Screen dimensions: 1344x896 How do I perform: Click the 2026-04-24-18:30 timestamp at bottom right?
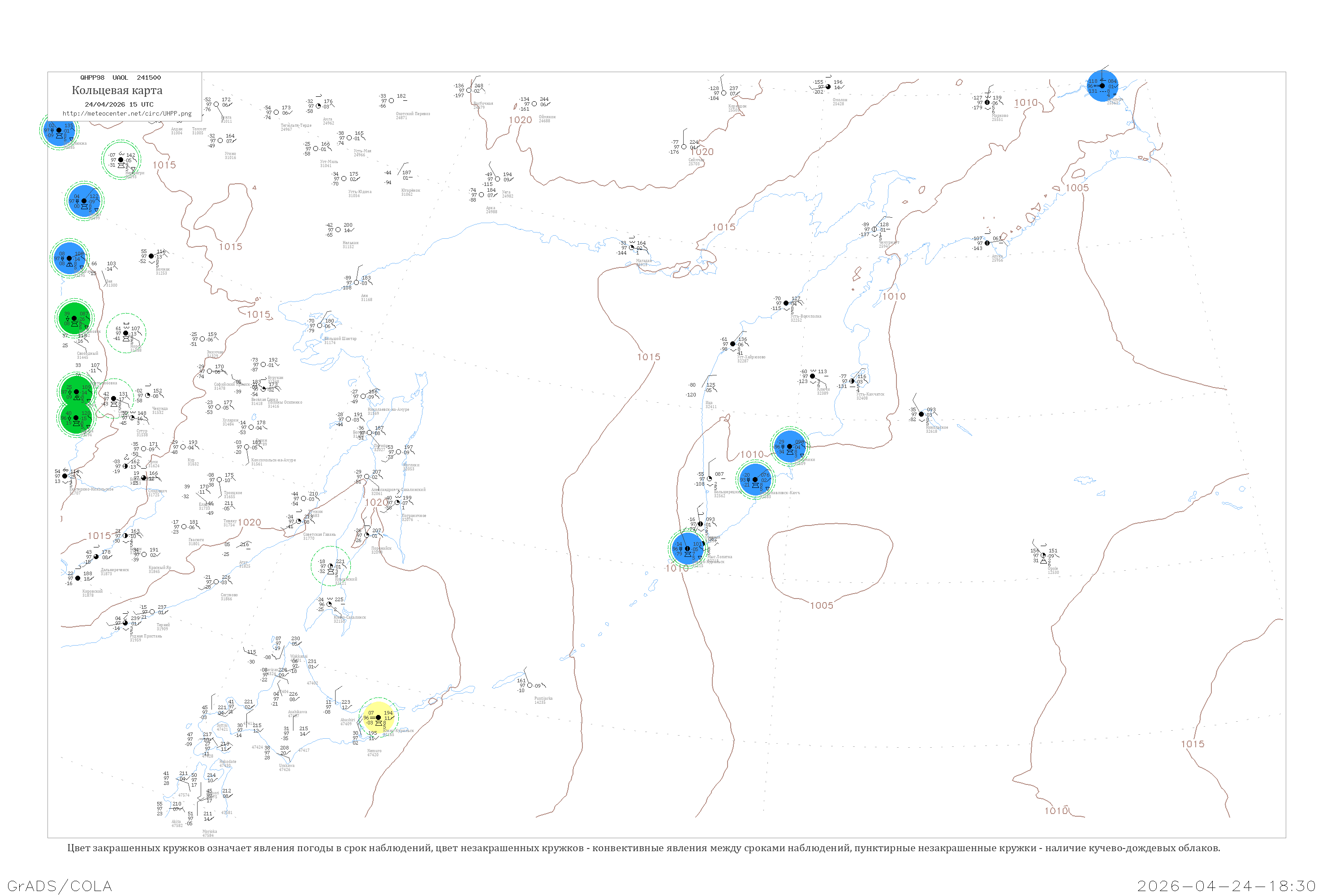1226,886
